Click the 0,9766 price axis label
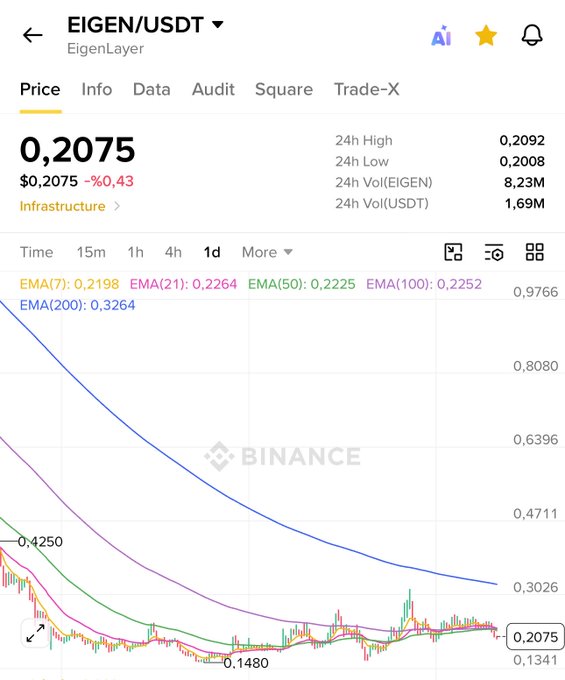Screen dimensions: 565x680 (x=536, y=292)
